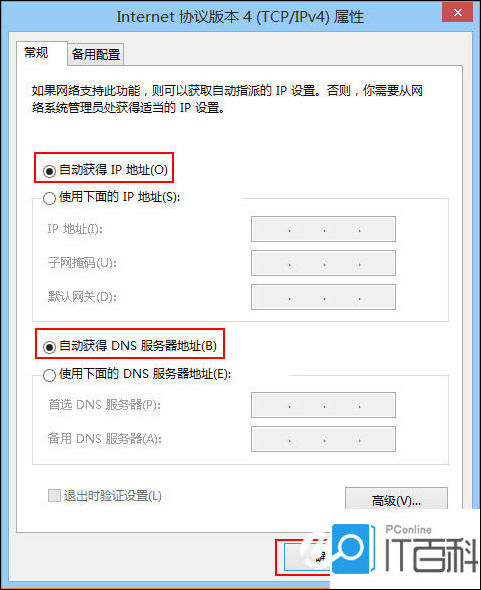The width and height of the screenshot is (481, 590).
Task: Click the last octet of the IP 地址 field
Action: coord(376,229)
